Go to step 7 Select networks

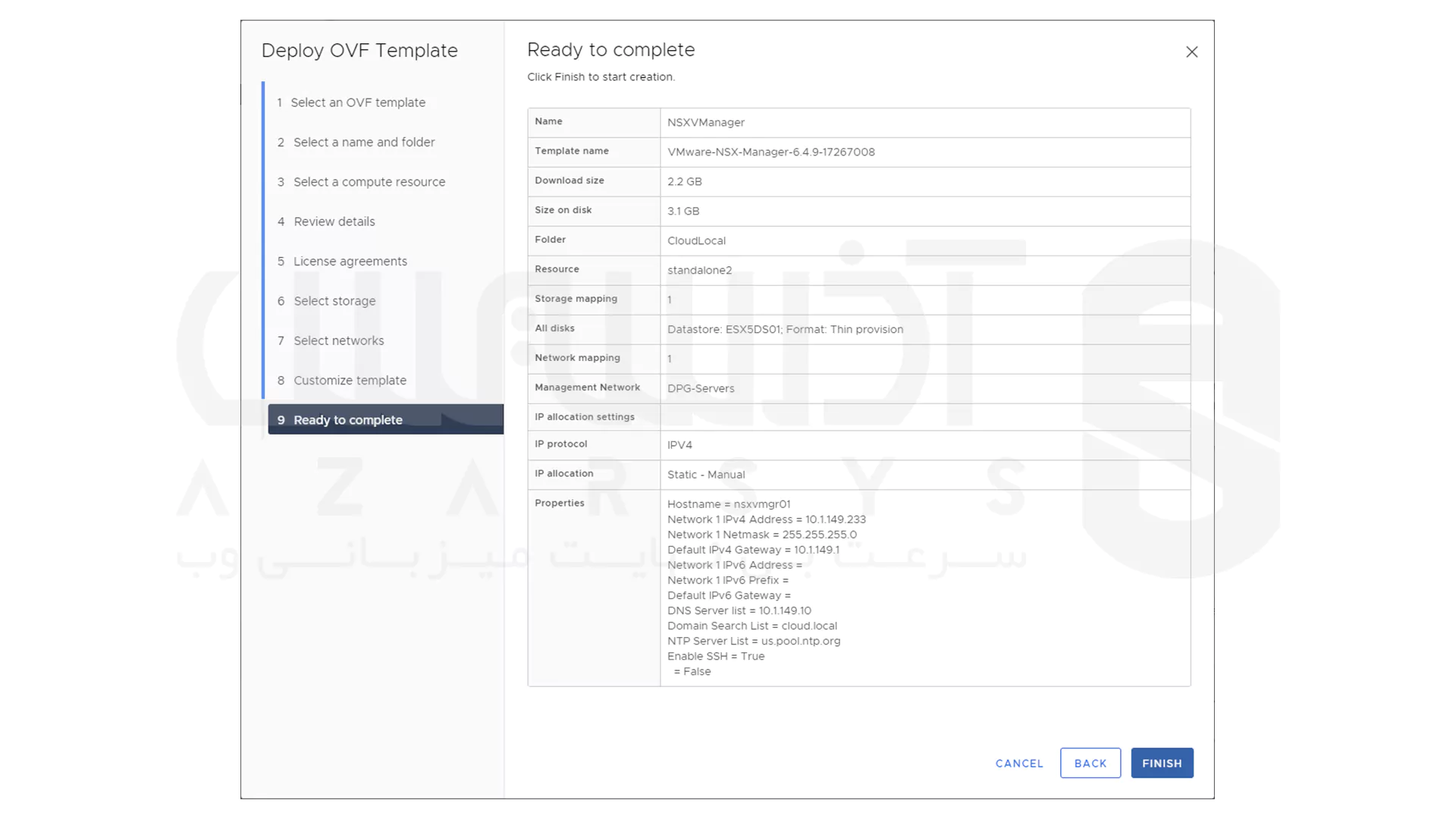point(331,340)
